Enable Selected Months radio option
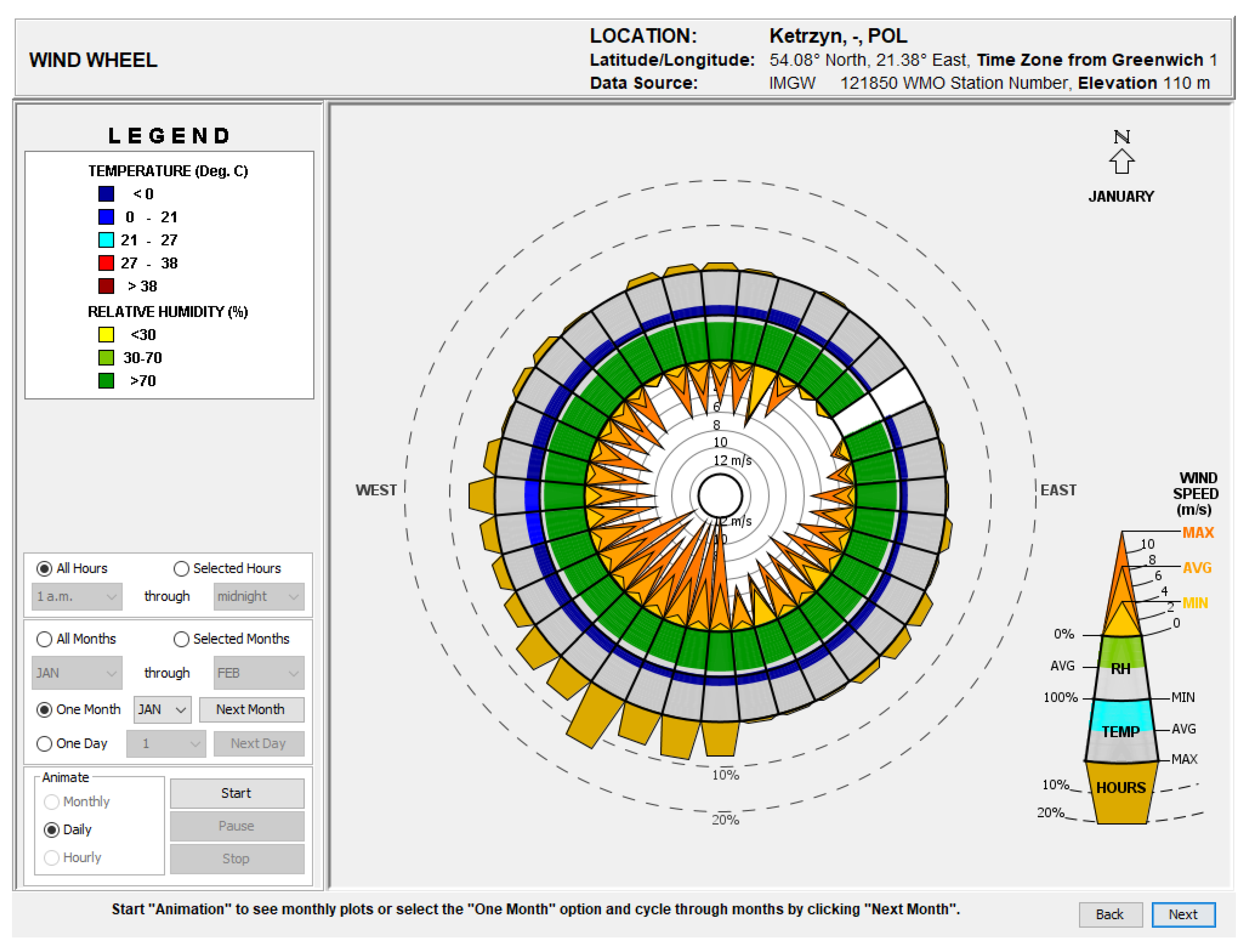 point(182,639)
